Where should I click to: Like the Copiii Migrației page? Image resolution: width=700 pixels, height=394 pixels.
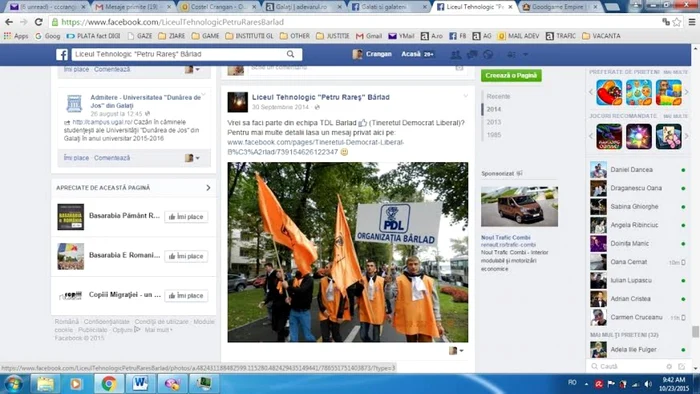point(186,295)
